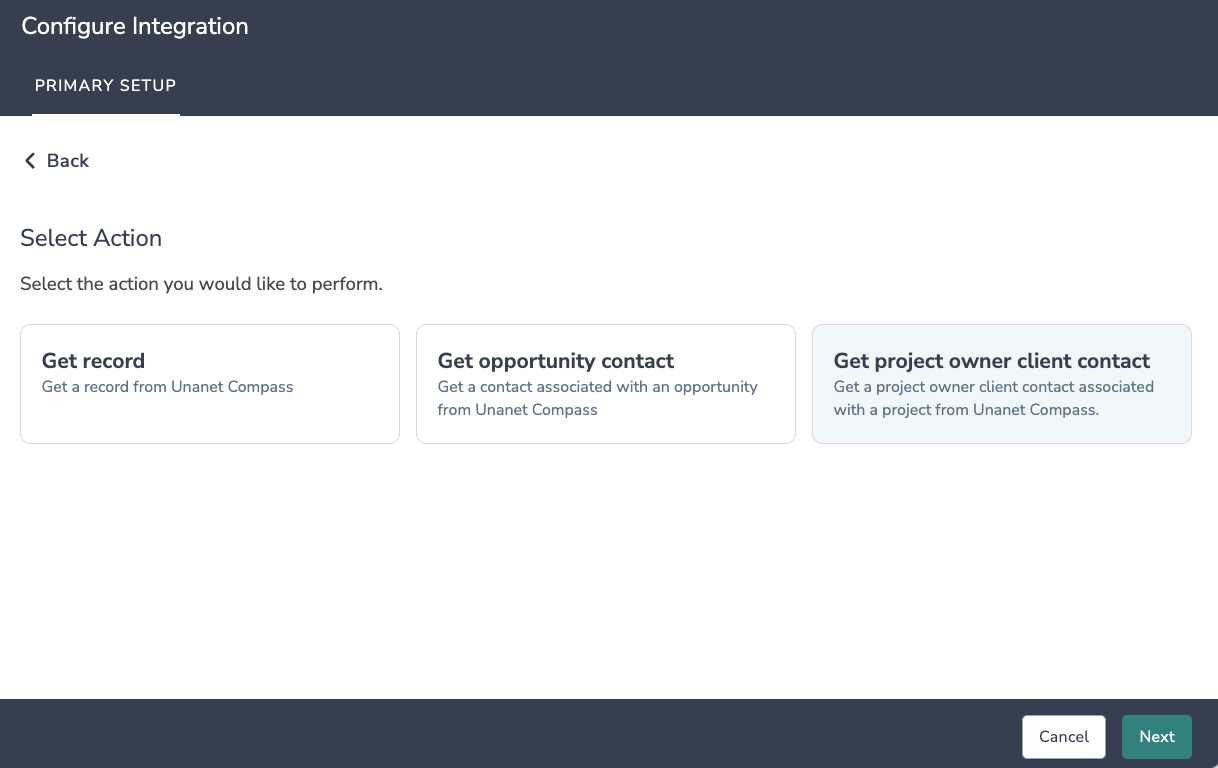Proceed with the Next button
Screen dimensions: 1218x768
pyautogui.click(x=1156, y=737)
